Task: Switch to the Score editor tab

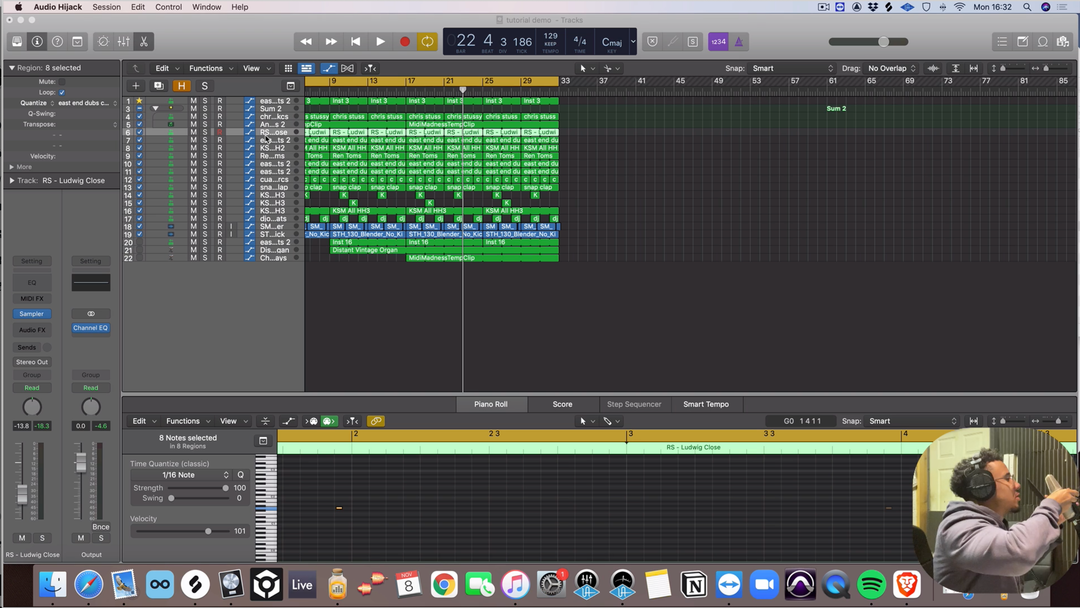Action: pos(562,404)
